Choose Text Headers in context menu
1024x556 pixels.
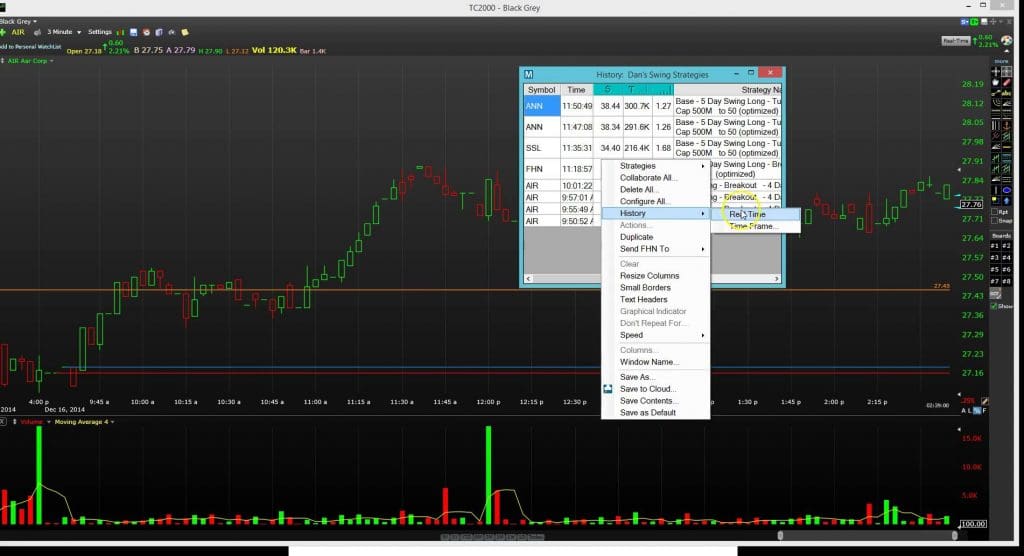pyautogui.click(x=656, y=299)
